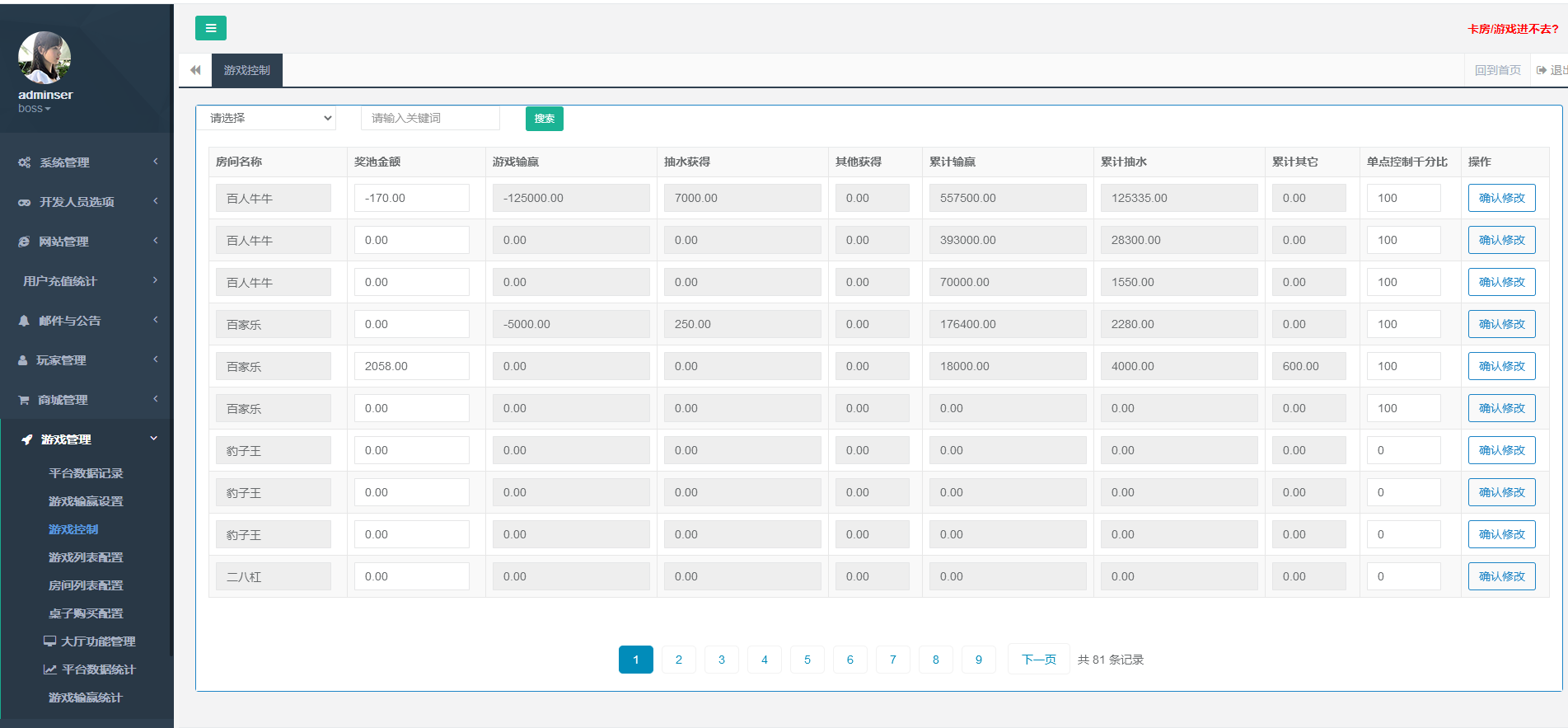
Task: Open 平台数据记录 in the sidebar
Action: 86,473
